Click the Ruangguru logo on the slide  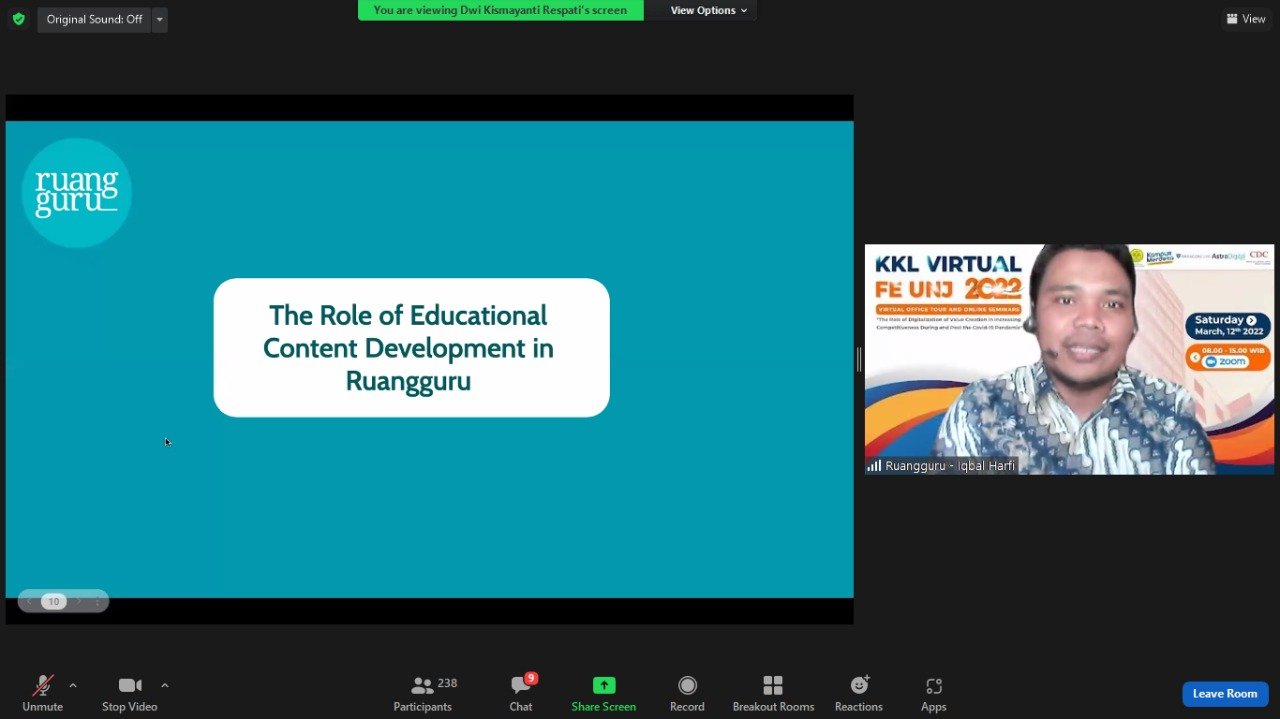coord(77,193)
